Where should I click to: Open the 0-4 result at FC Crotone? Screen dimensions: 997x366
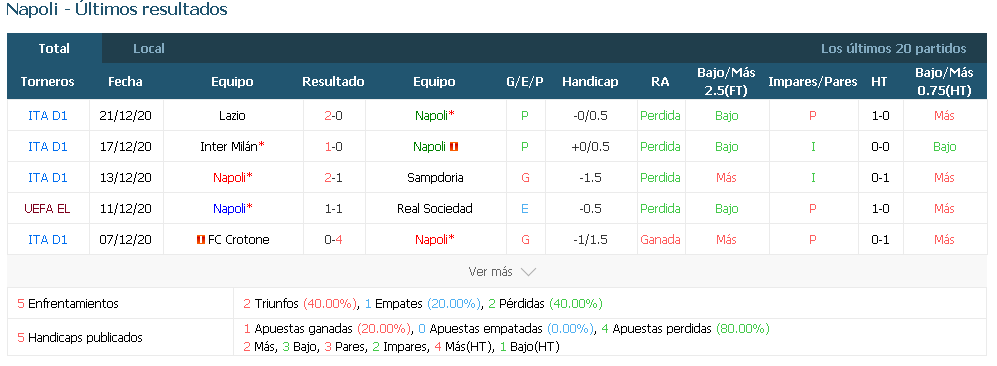pyautogui.click(x=334, y=240)
